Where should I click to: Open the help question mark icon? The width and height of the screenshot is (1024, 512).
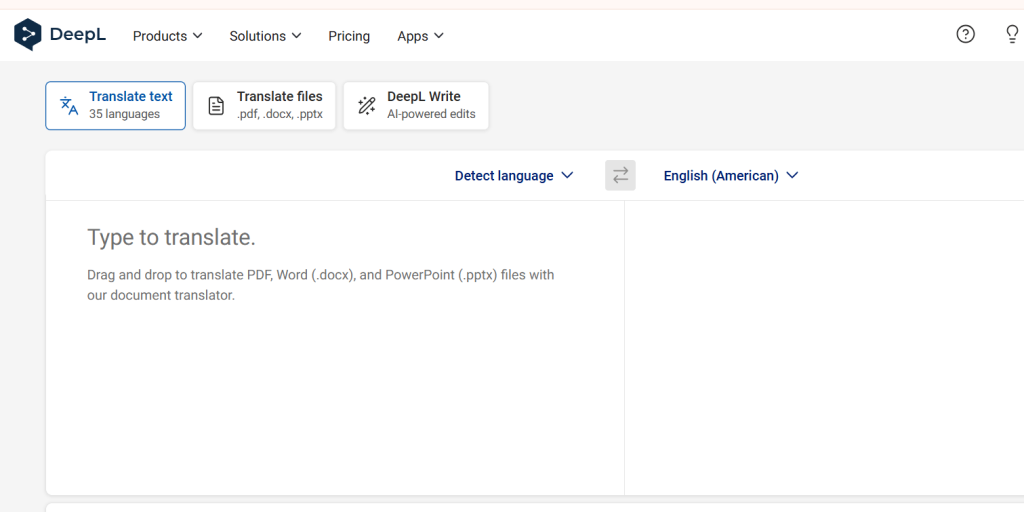pos(965,35)
